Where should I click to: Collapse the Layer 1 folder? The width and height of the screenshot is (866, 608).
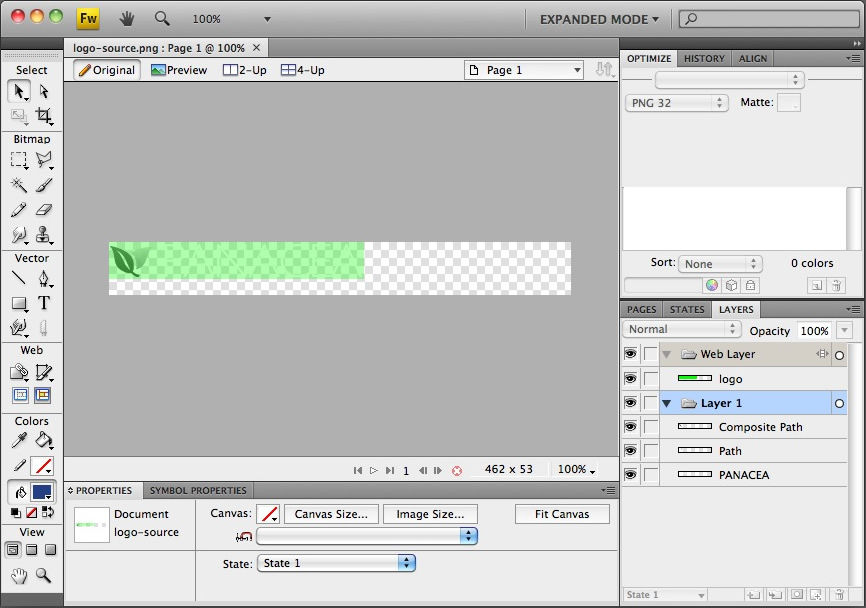point(667,403)
